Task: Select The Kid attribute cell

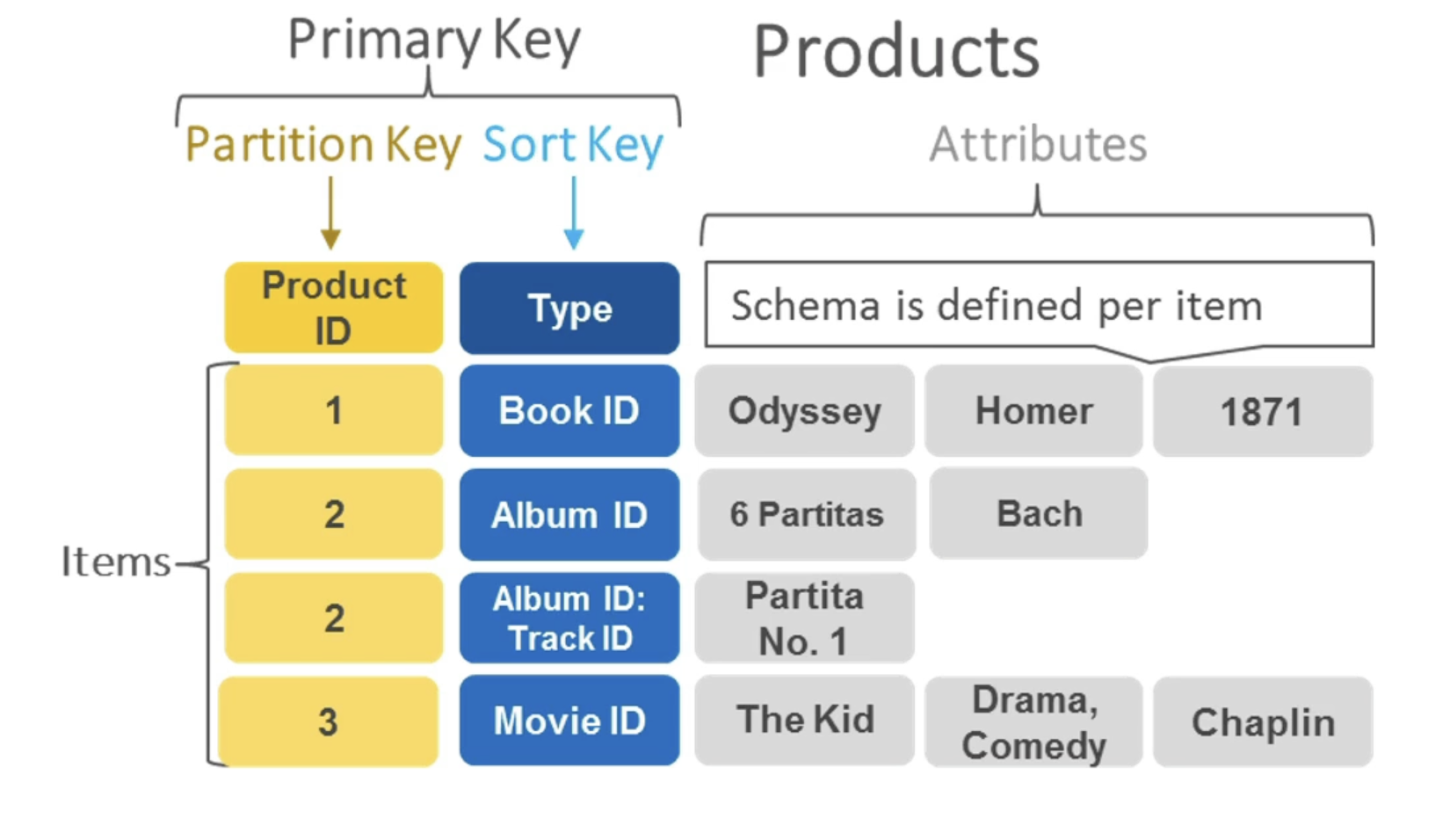Action: pos(804,720)
